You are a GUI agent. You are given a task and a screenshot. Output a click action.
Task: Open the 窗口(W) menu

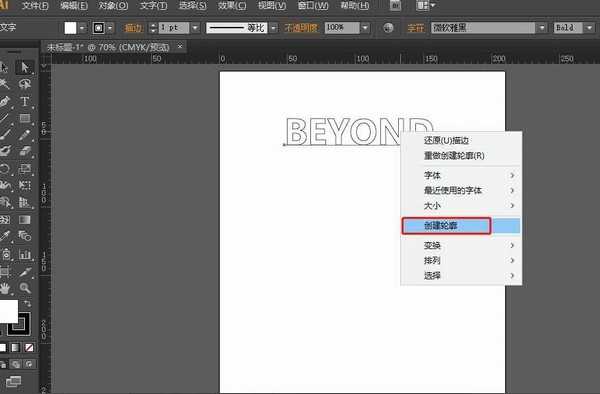(x=313, y=6)
